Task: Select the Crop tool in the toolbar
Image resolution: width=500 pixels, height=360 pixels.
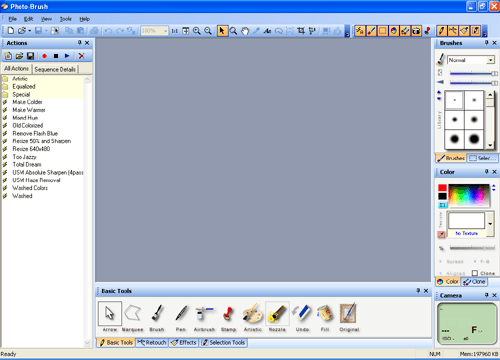Action: click(x=301, y=31)
